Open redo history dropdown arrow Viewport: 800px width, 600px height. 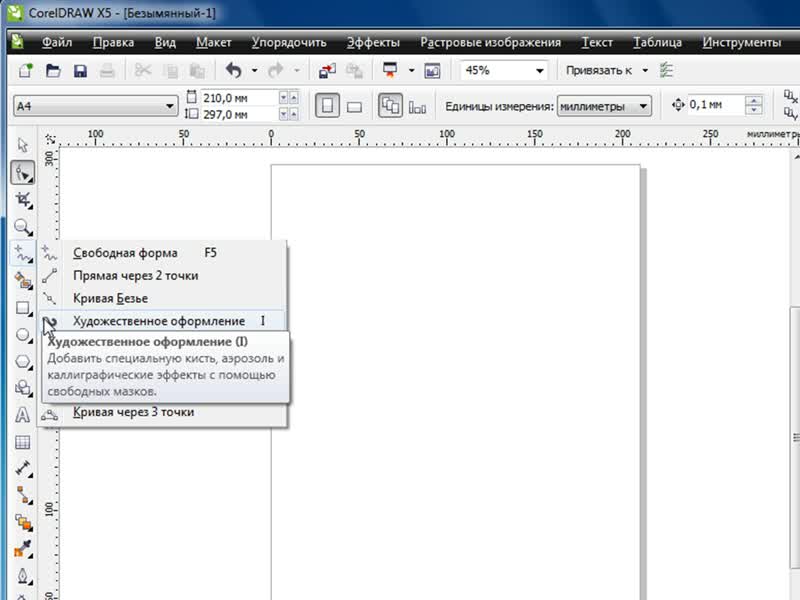[296, 70]
